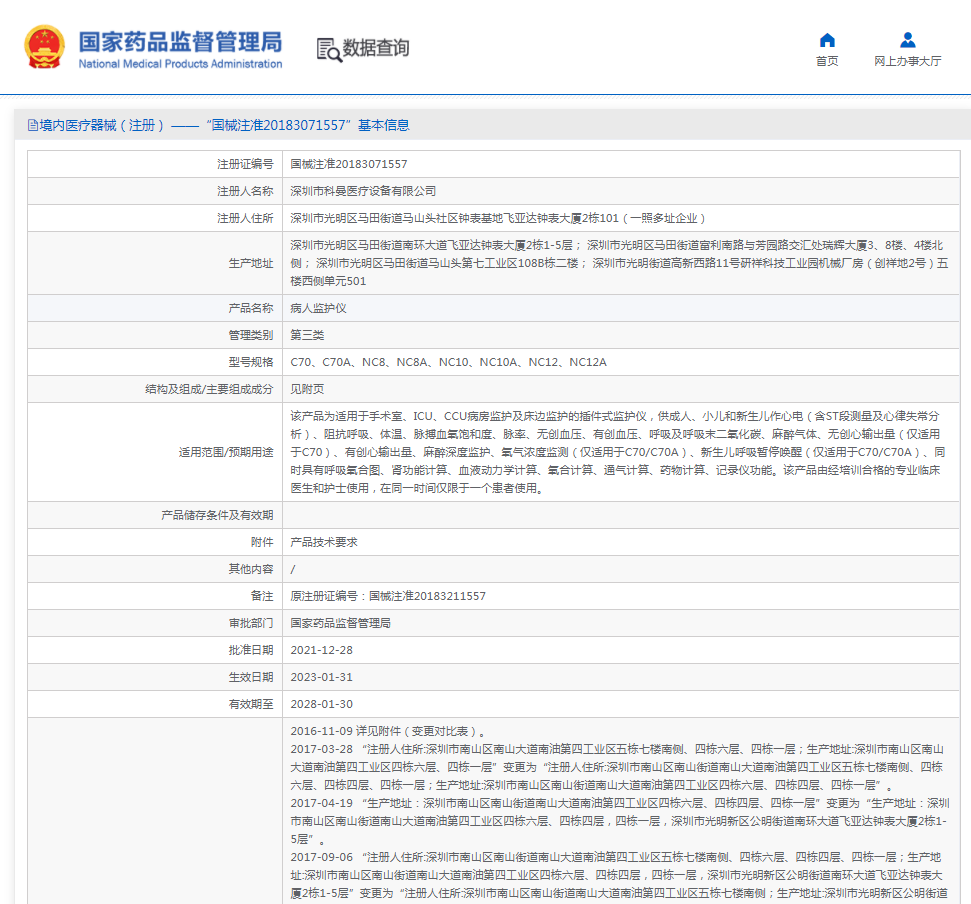Open the 首页 text link

click(827, 61)
